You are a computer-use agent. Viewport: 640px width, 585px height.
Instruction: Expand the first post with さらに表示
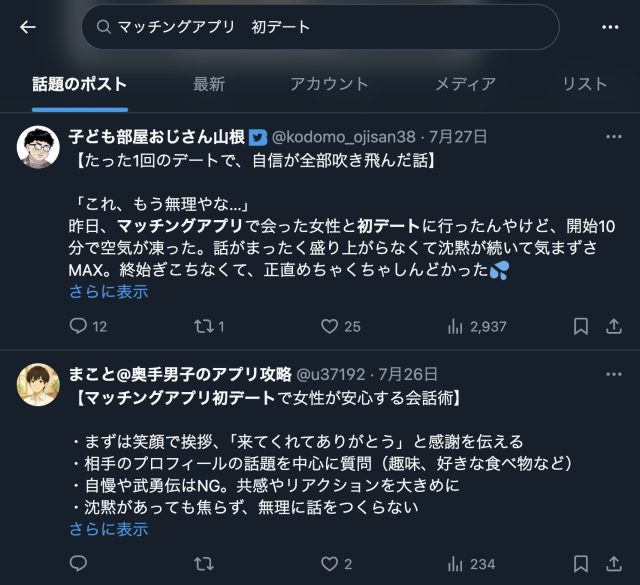[x=108, y=291]
